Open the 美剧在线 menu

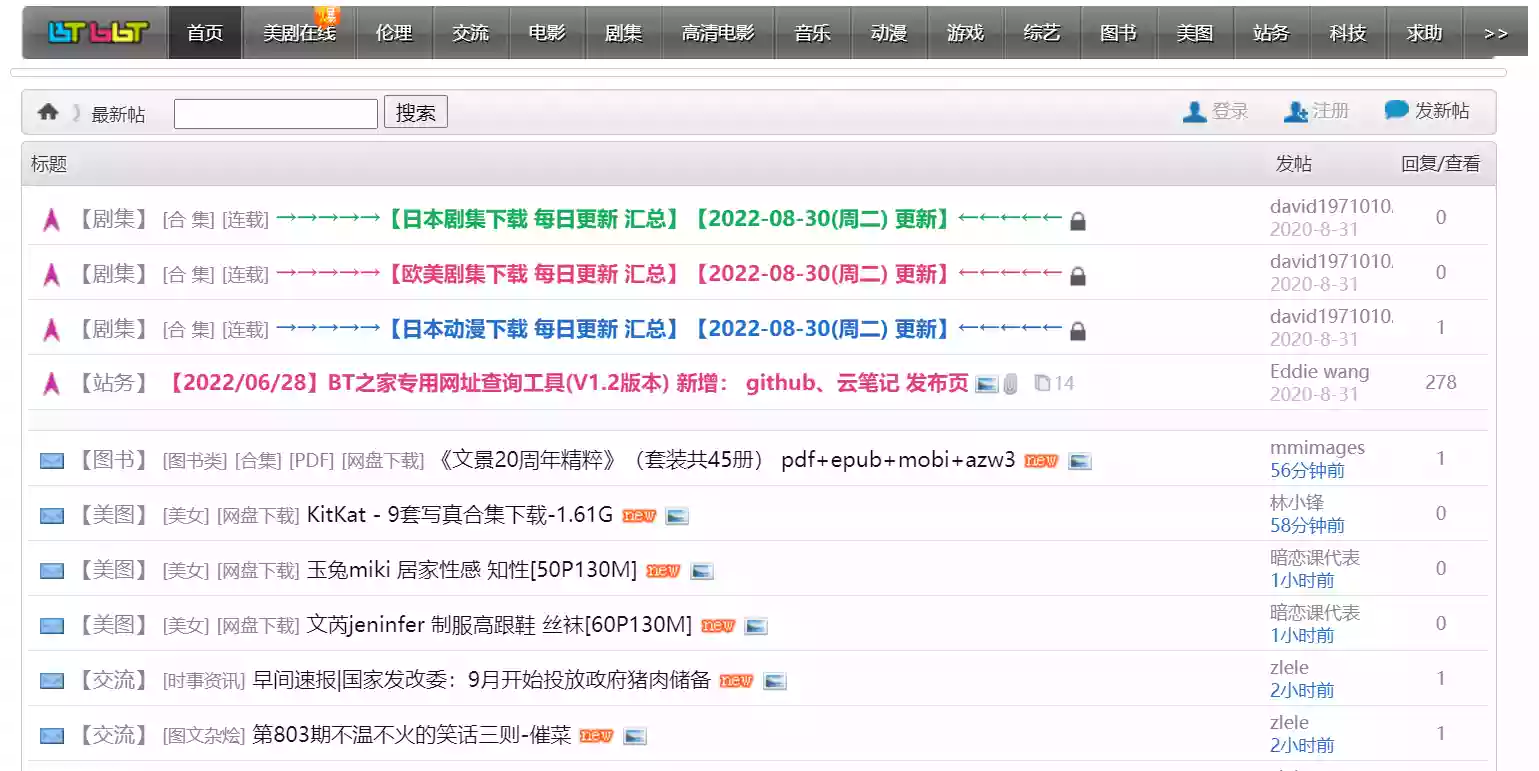[x=298, y=32]
